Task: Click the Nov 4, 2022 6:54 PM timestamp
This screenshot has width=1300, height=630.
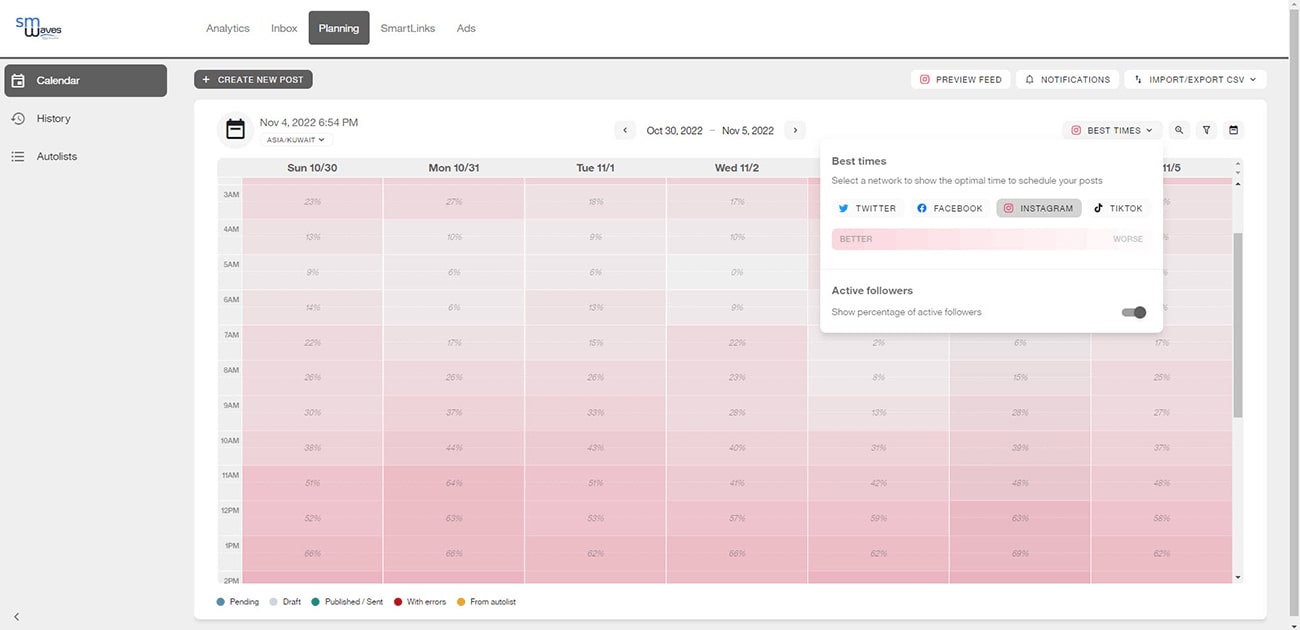Action: pos(309,122)
